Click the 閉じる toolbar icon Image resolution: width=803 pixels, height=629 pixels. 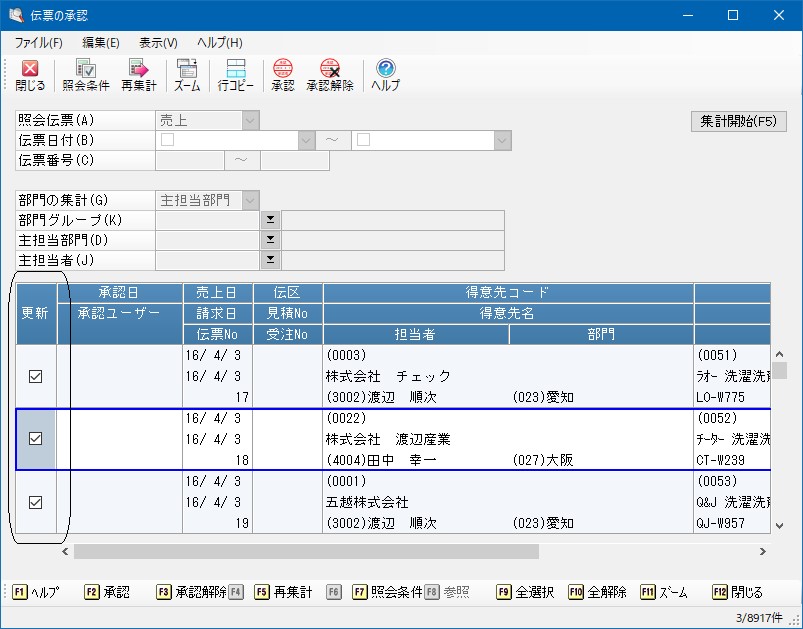click(x=30, y=75)
